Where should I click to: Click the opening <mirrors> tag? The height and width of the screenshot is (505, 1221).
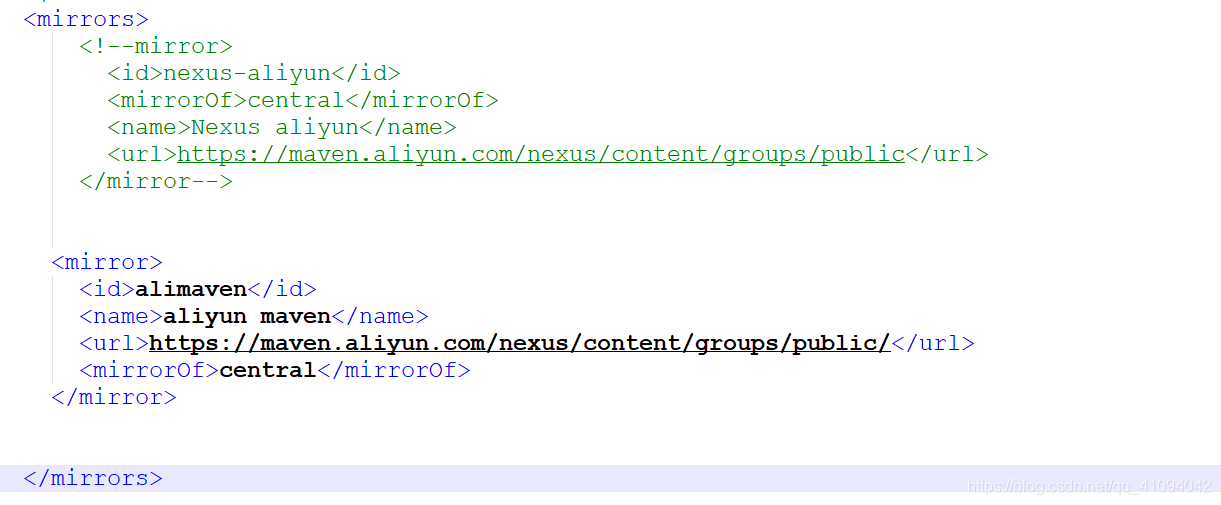coord(86,19)
